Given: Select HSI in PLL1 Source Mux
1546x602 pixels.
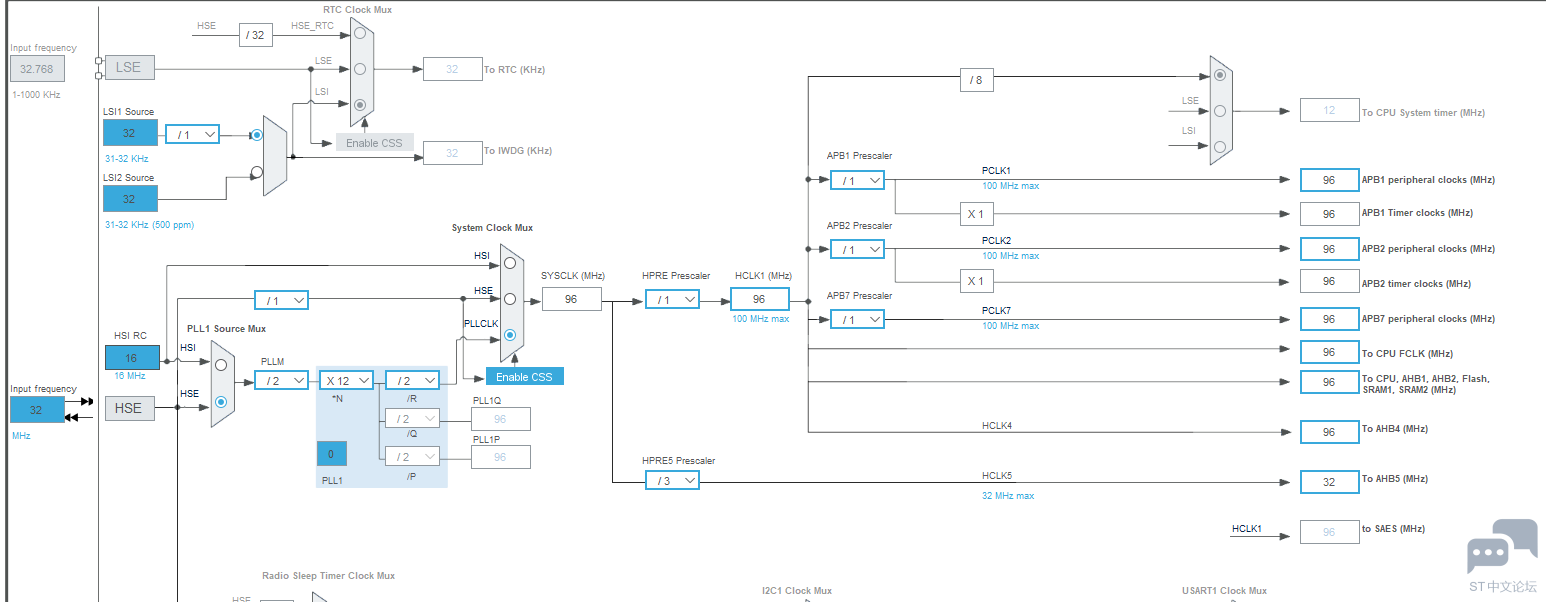Looking at the screenshot, I should pyautogui.click(x=221, y=365).
